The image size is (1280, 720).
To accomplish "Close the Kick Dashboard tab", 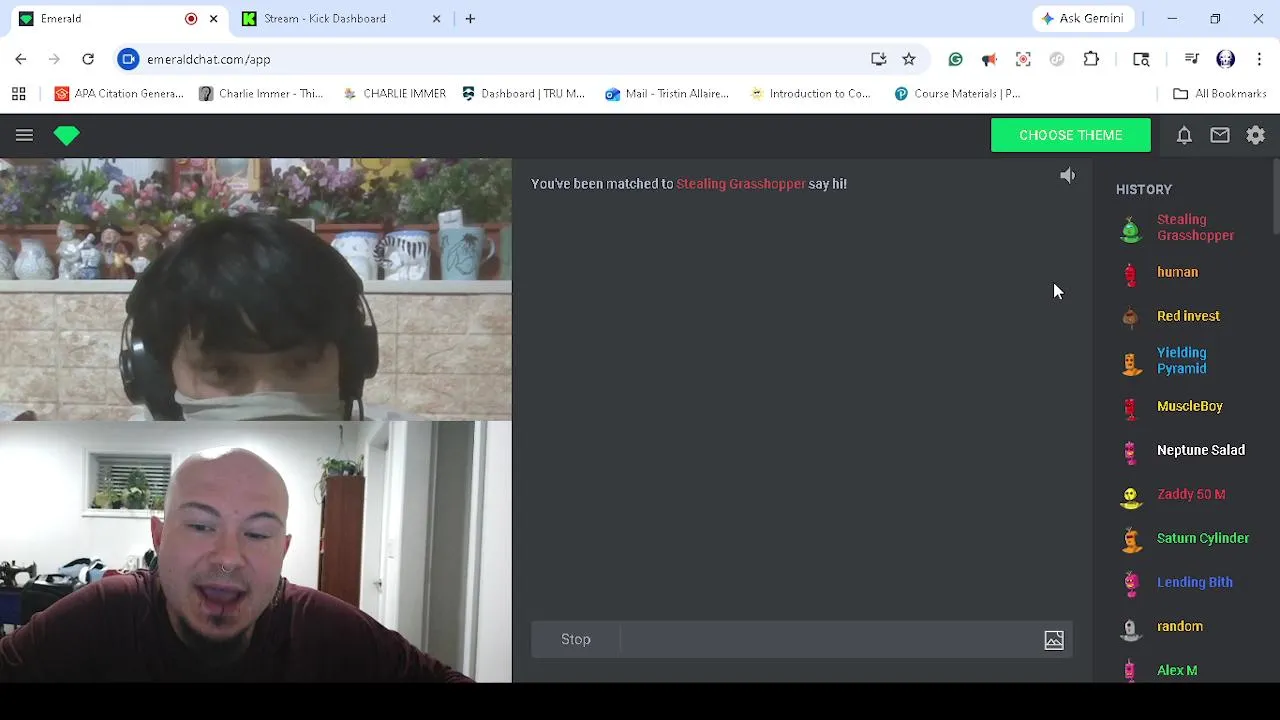I will [x=436, y=18].
